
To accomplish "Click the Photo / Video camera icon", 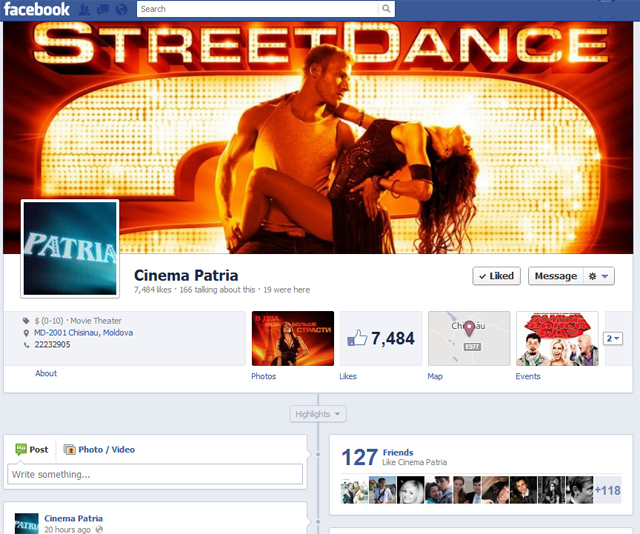I will click(69, 449).
